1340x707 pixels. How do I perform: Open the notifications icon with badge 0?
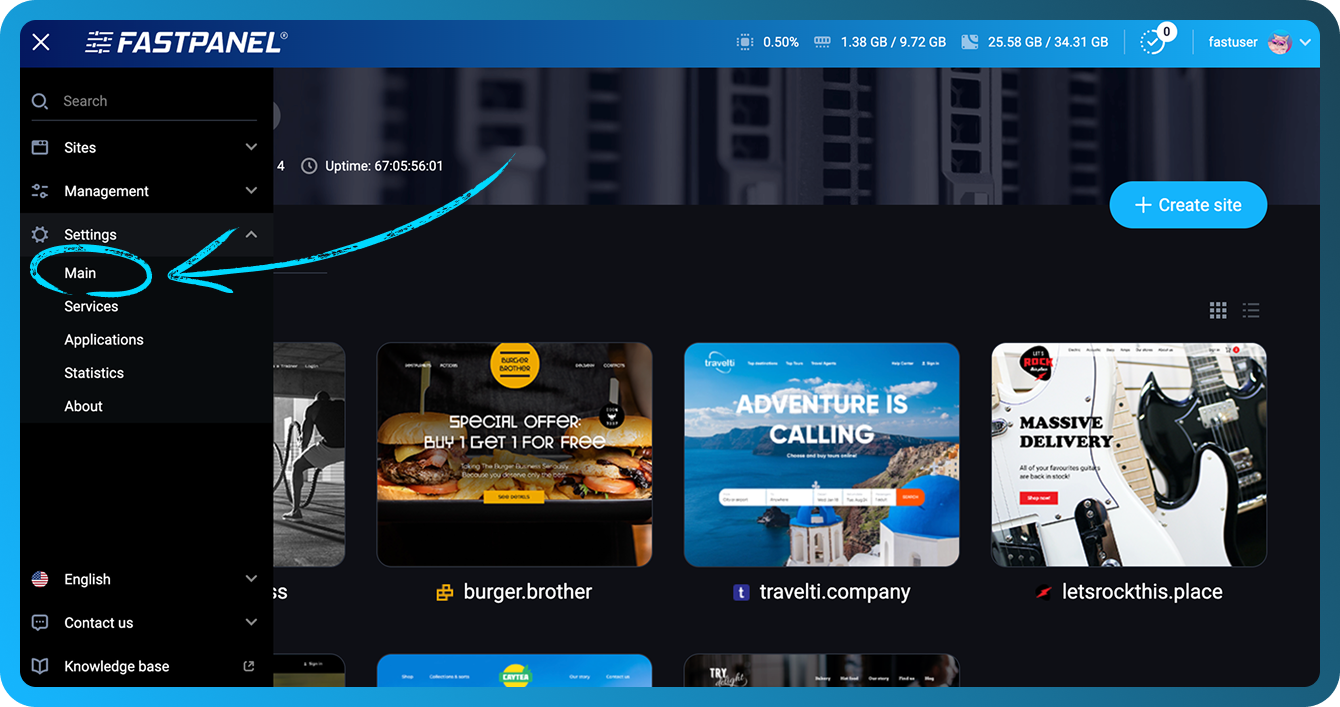1152,42
